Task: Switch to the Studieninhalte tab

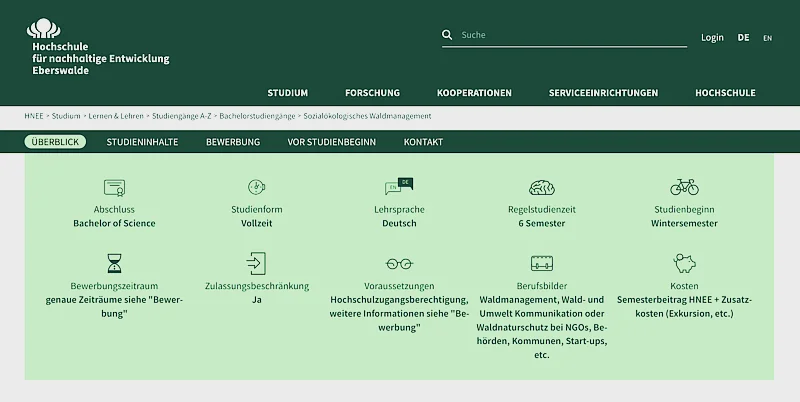Action: 142,142
